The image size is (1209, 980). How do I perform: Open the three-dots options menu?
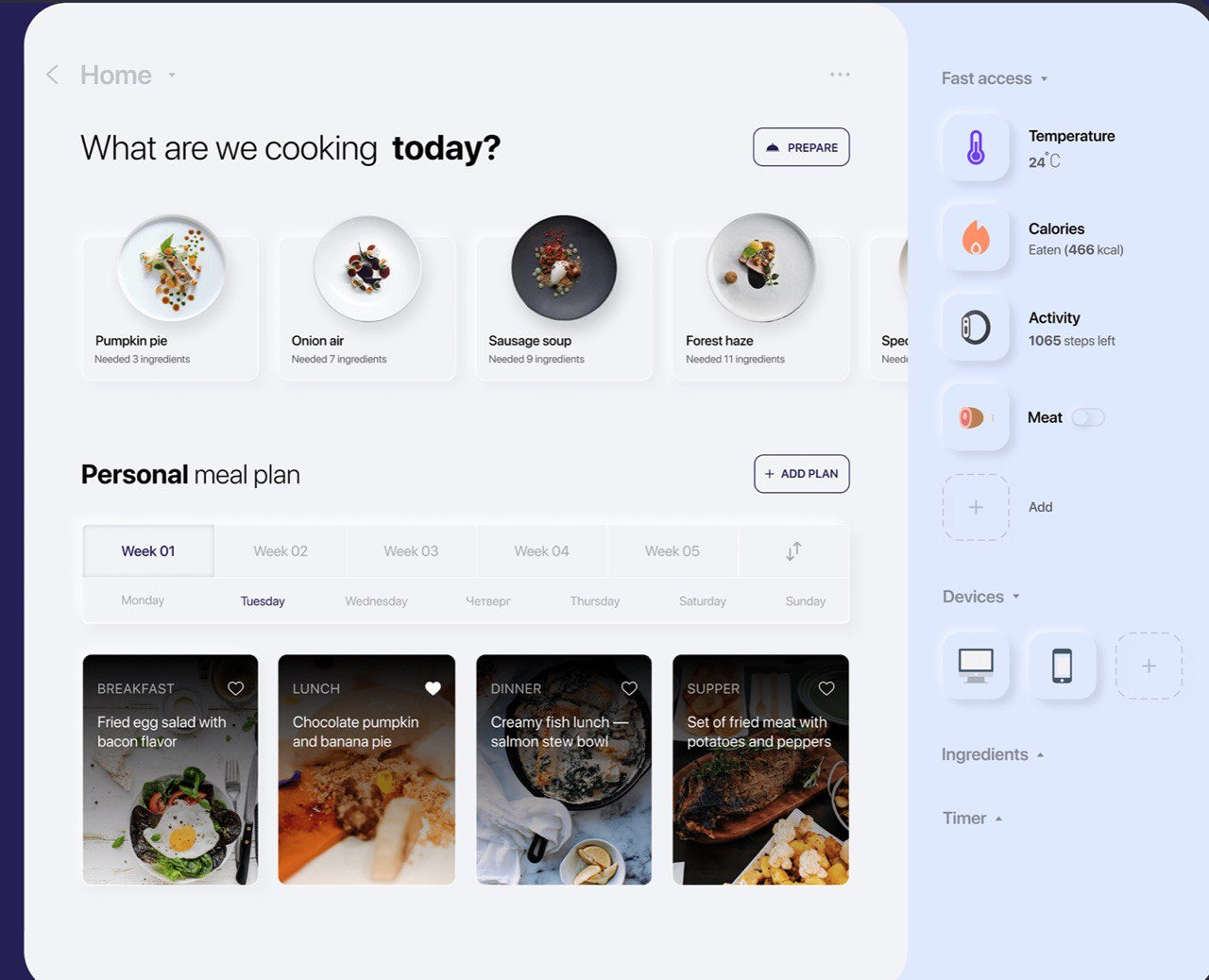[x=840, y=75]
